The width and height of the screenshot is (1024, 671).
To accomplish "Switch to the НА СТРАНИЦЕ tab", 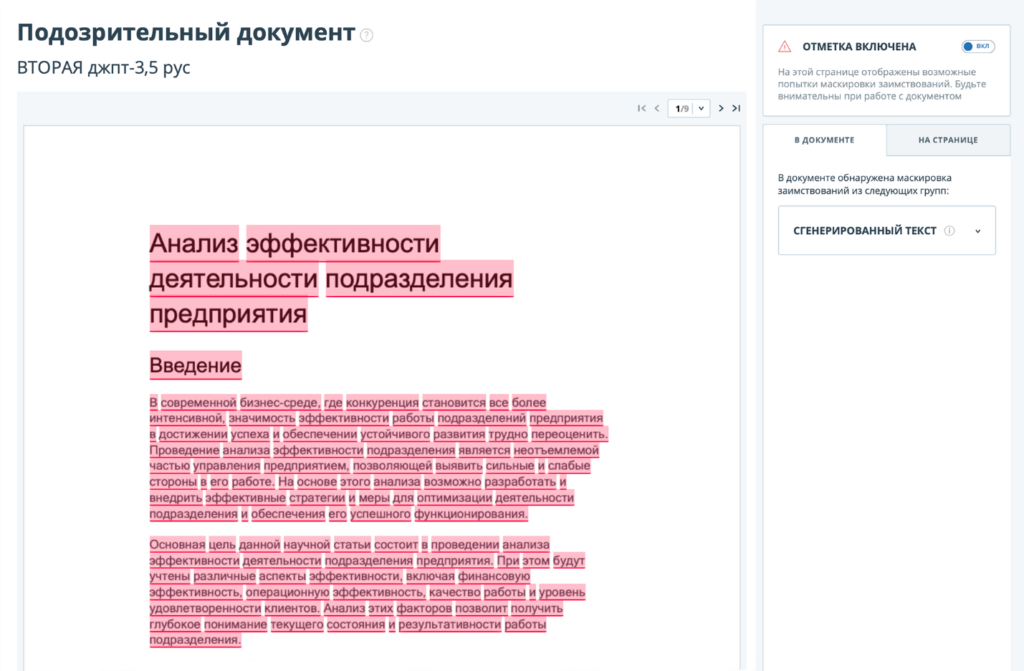I will coord(947,140).
